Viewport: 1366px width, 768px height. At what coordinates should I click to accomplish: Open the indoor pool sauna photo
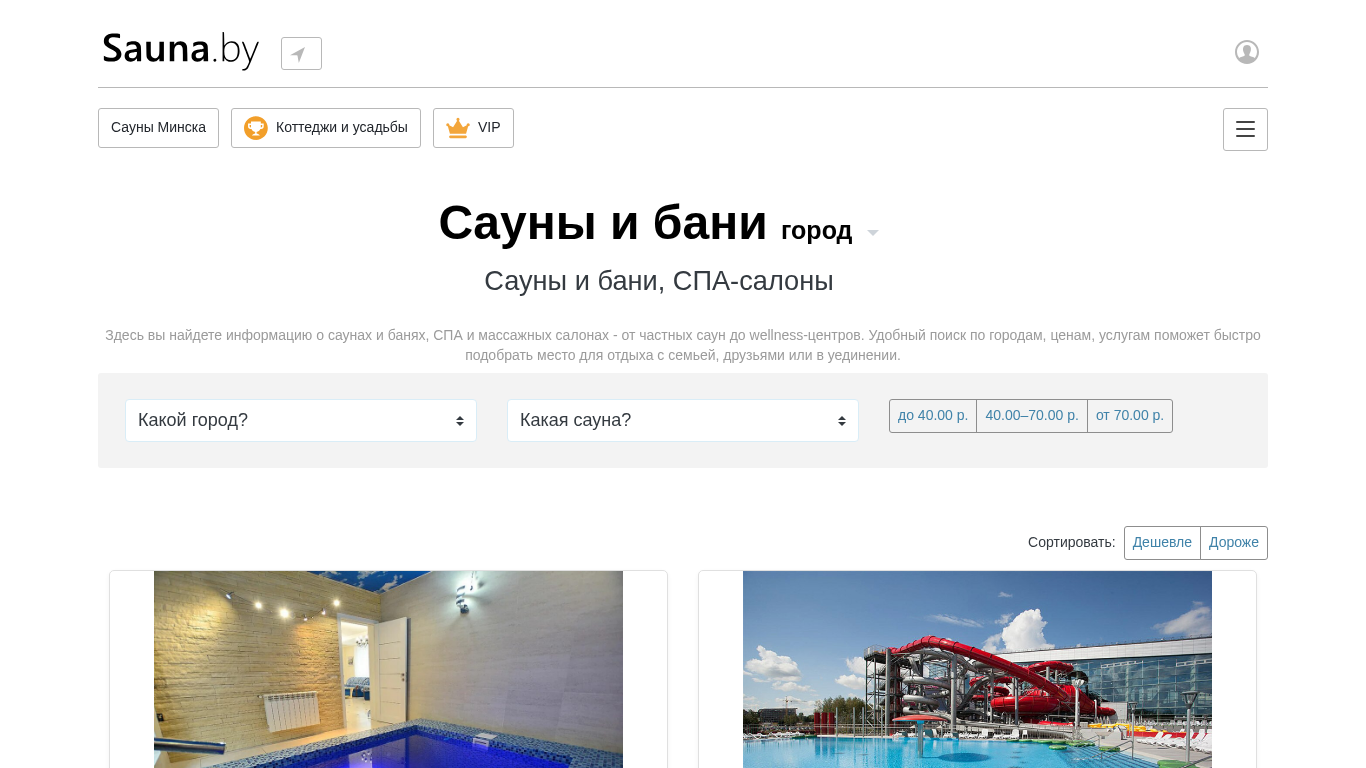pos(388,669)
